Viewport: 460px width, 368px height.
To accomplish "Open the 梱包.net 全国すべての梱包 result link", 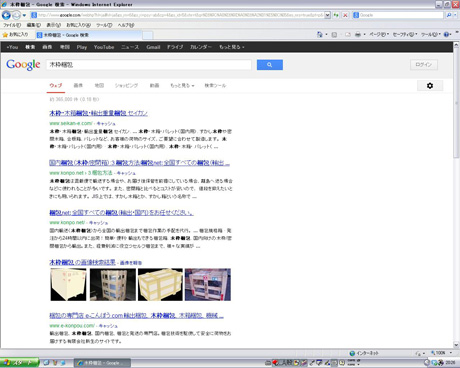I will 122,212.
